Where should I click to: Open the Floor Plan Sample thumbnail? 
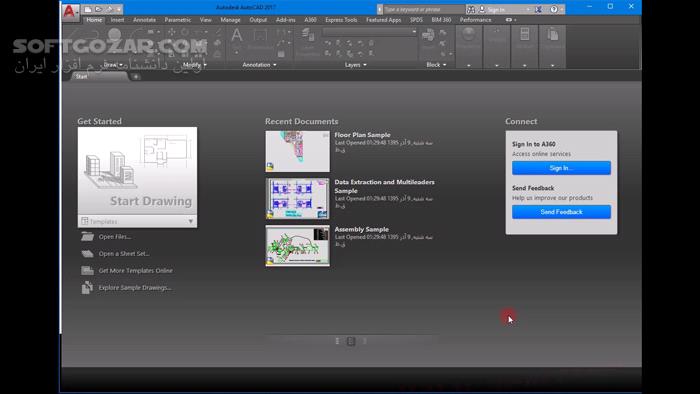pos(298,151)
